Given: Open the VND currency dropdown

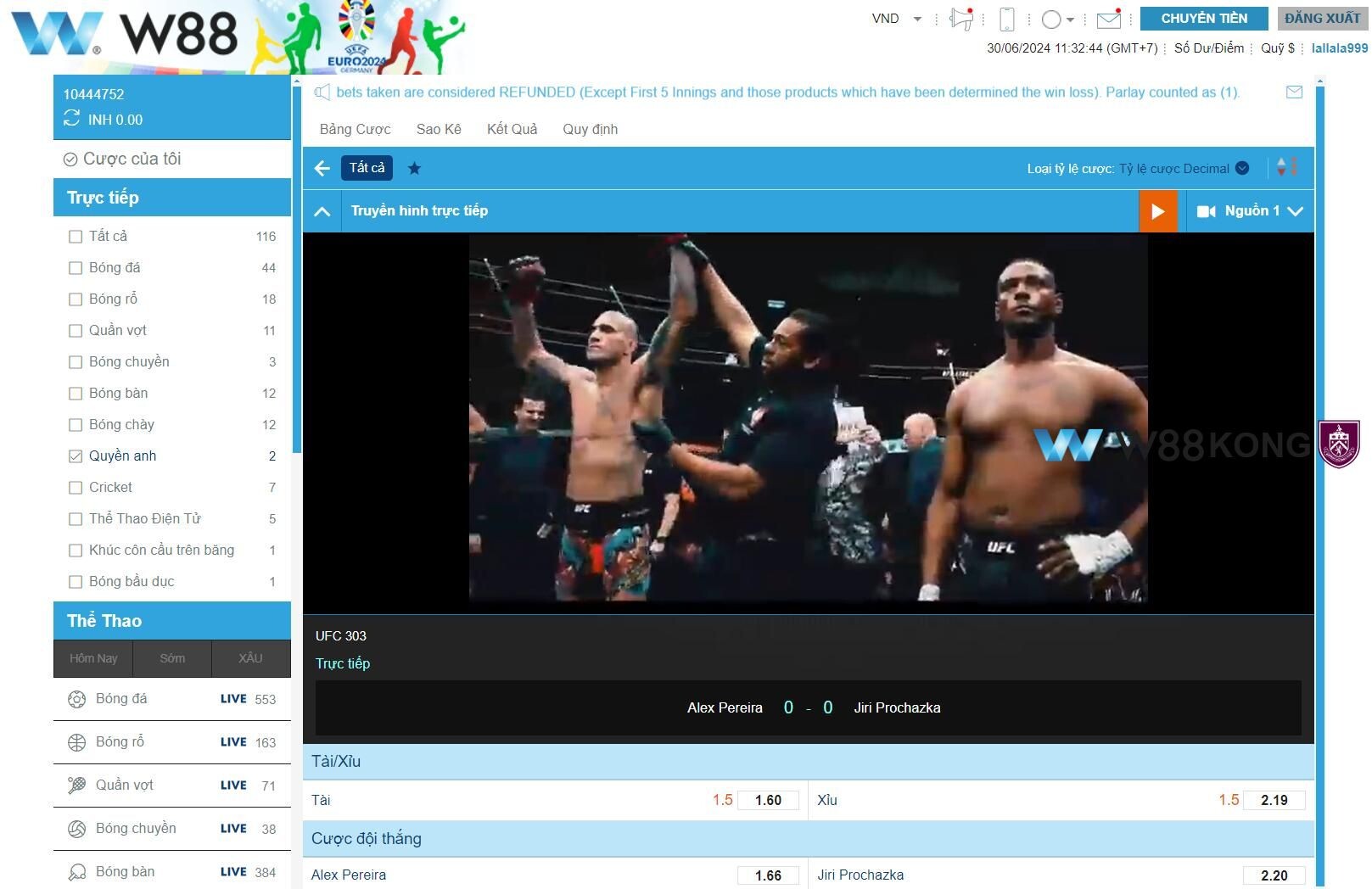Looking at the screenshot, I should pos(897,19).
